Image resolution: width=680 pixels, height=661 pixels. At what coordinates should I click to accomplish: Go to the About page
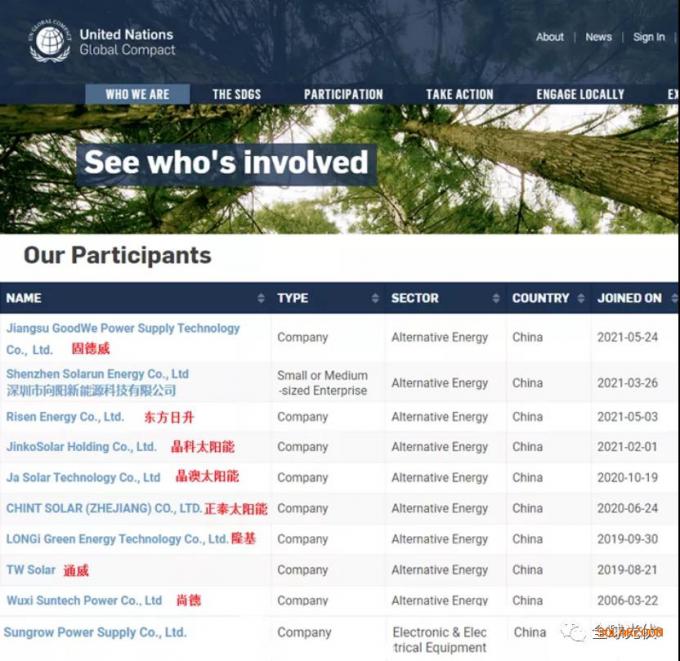[x=550, y=37]
